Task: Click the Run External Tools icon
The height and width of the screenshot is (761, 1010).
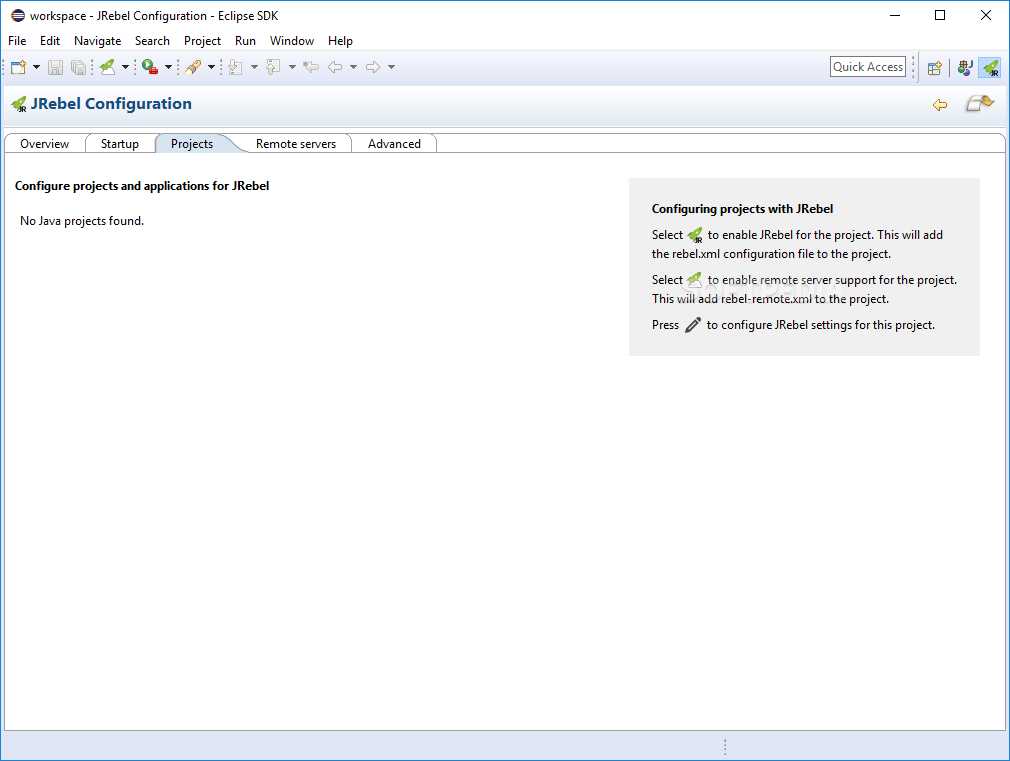Action: click(150, 67)
